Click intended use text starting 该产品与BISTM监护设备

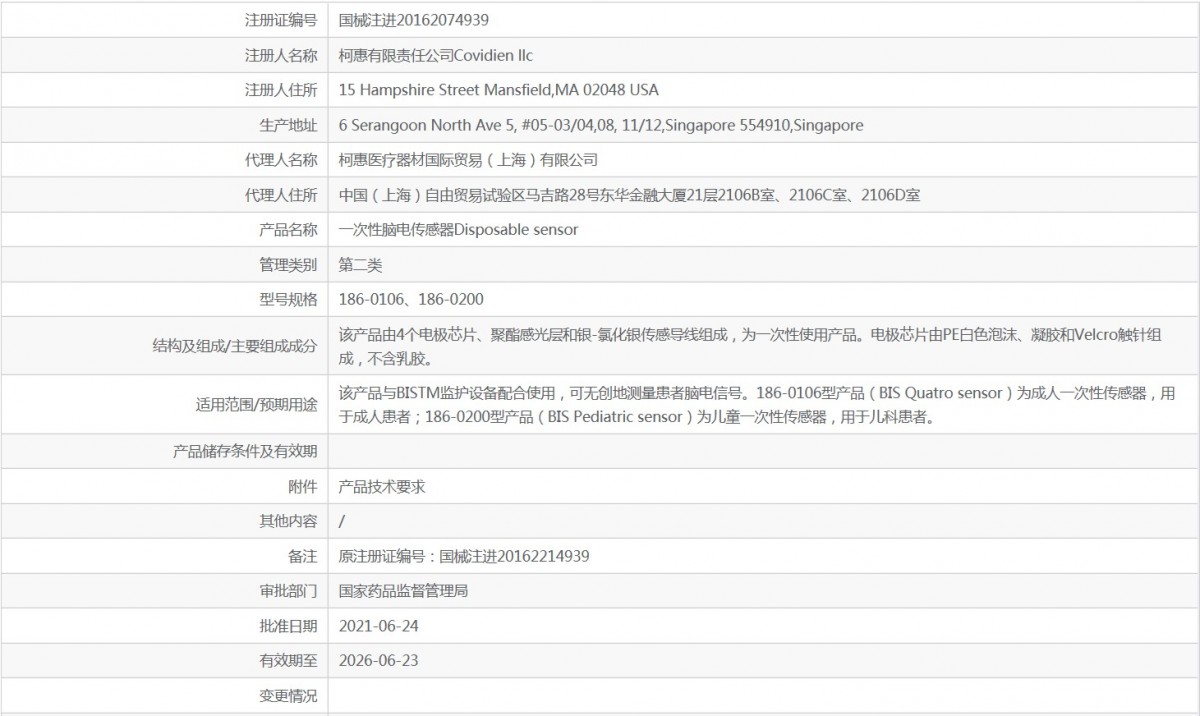click(757, 405)
